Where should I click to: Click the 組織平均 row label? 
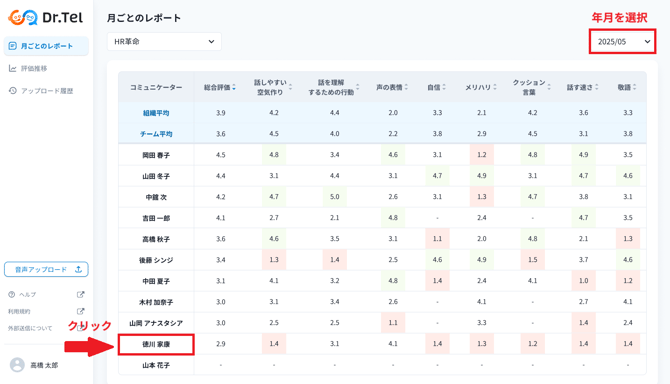click(156, 113)
